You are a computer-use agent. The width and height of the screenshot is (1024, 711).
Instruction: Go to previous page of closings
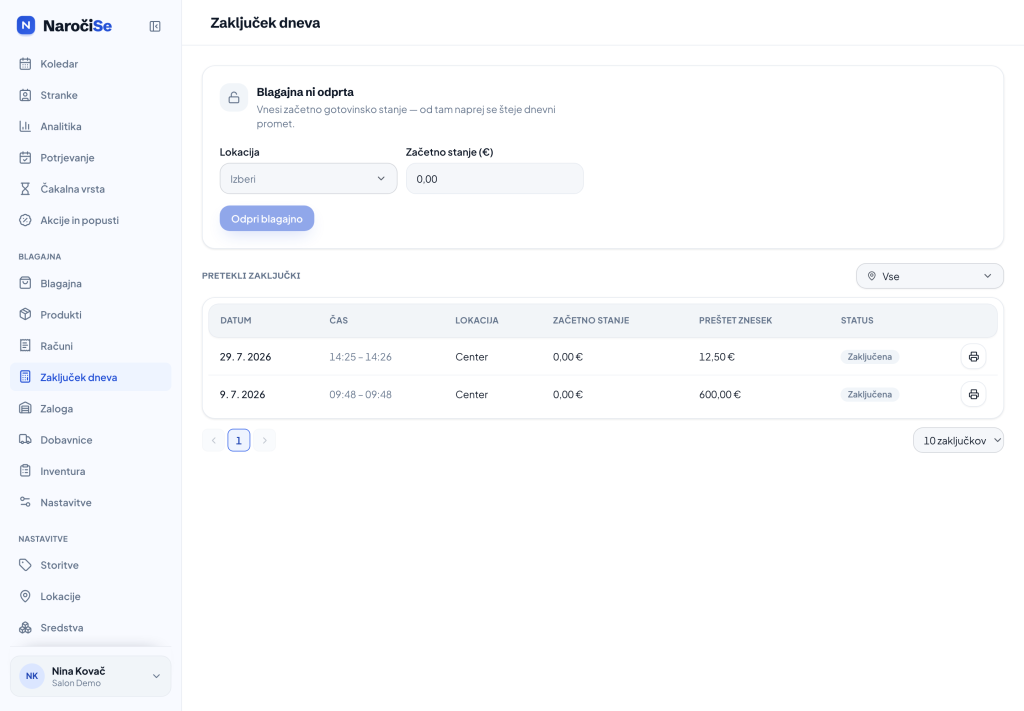tap(214, 441)
